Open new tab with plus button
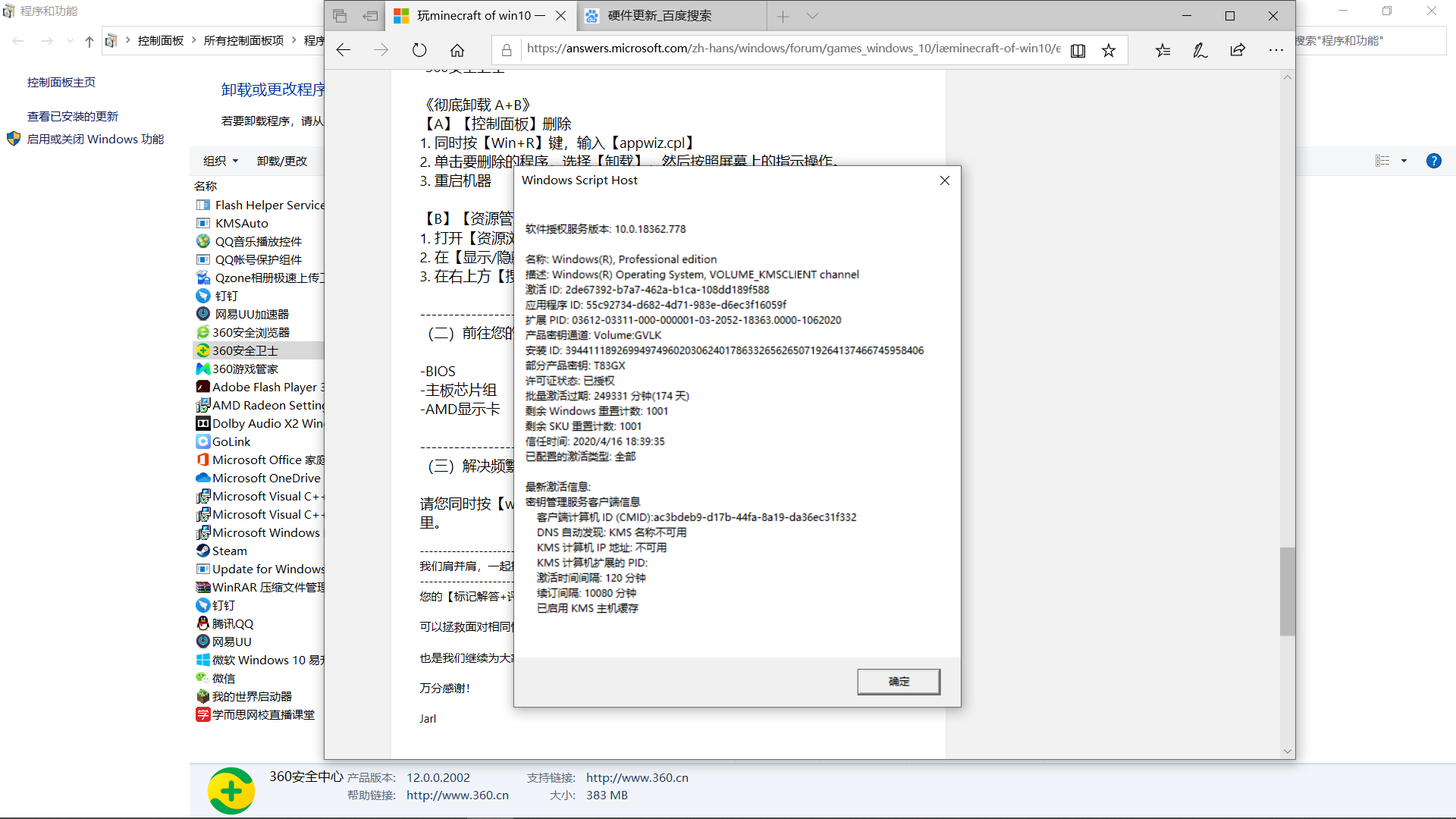1456x819 pixels. pos(783,16)
